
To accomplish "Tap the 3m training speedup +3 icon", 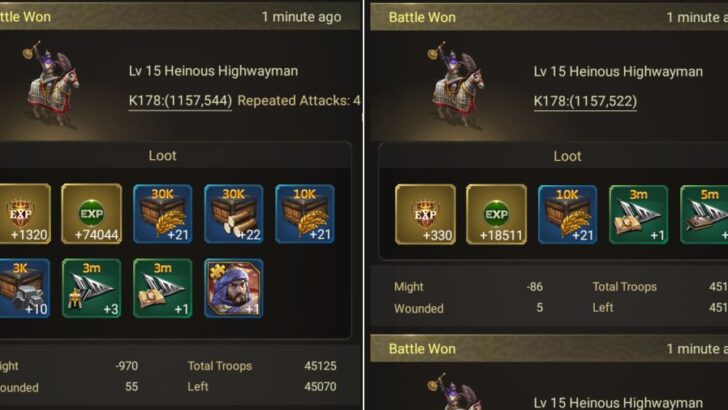I will pos(91,288).
